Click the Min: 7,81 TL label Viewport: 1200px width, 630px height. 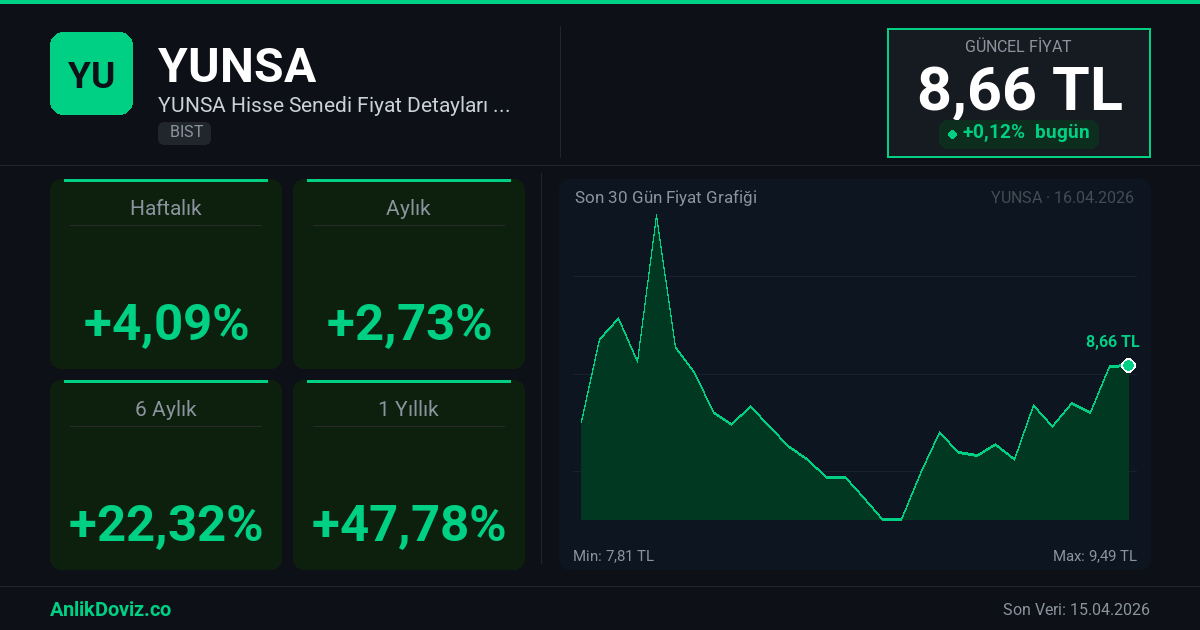pos(613,556)
